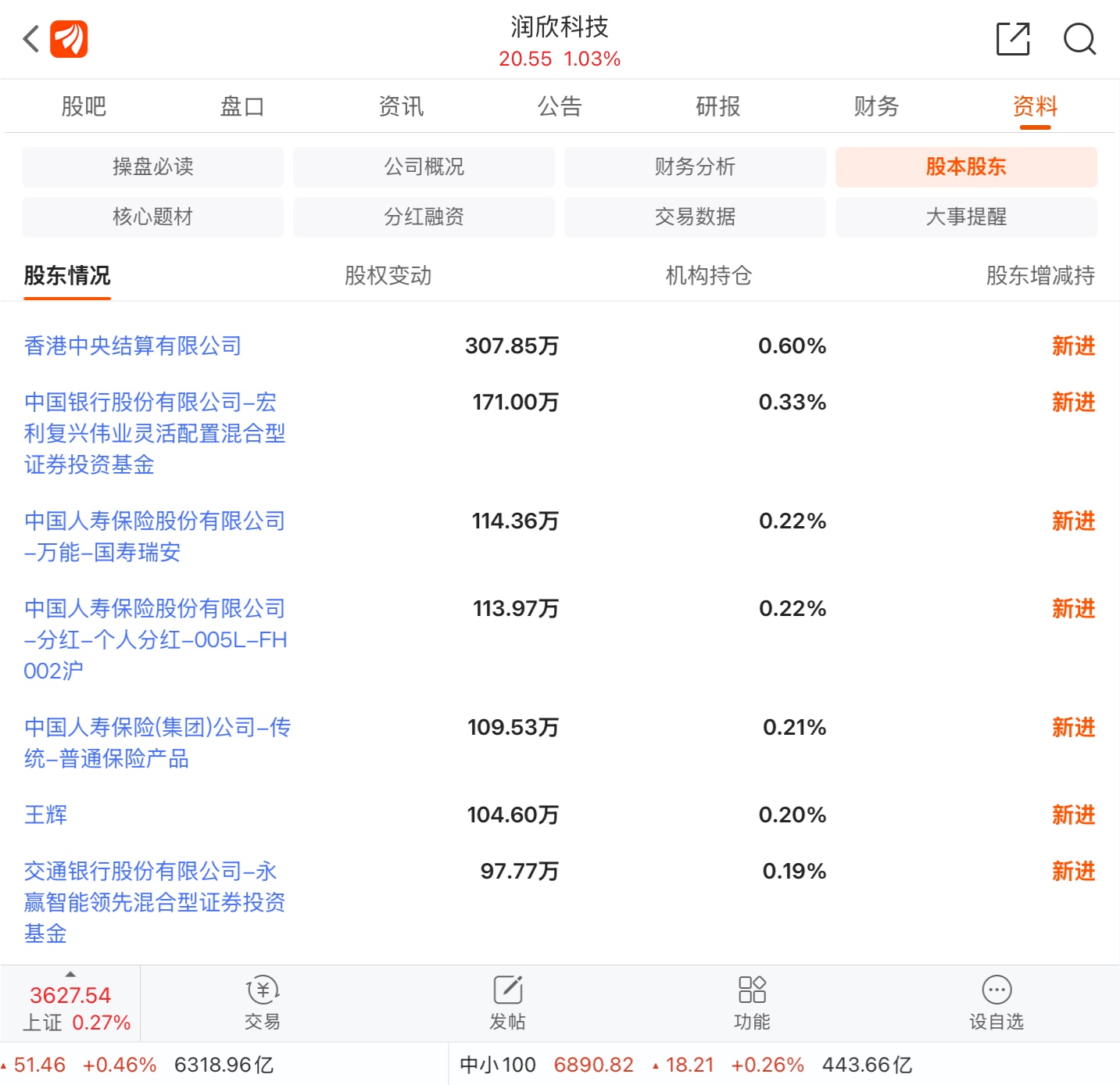Select the 公司概况 button
Image resolution: width=1120 pixels, height=1085 pixels.
[424, 167]
